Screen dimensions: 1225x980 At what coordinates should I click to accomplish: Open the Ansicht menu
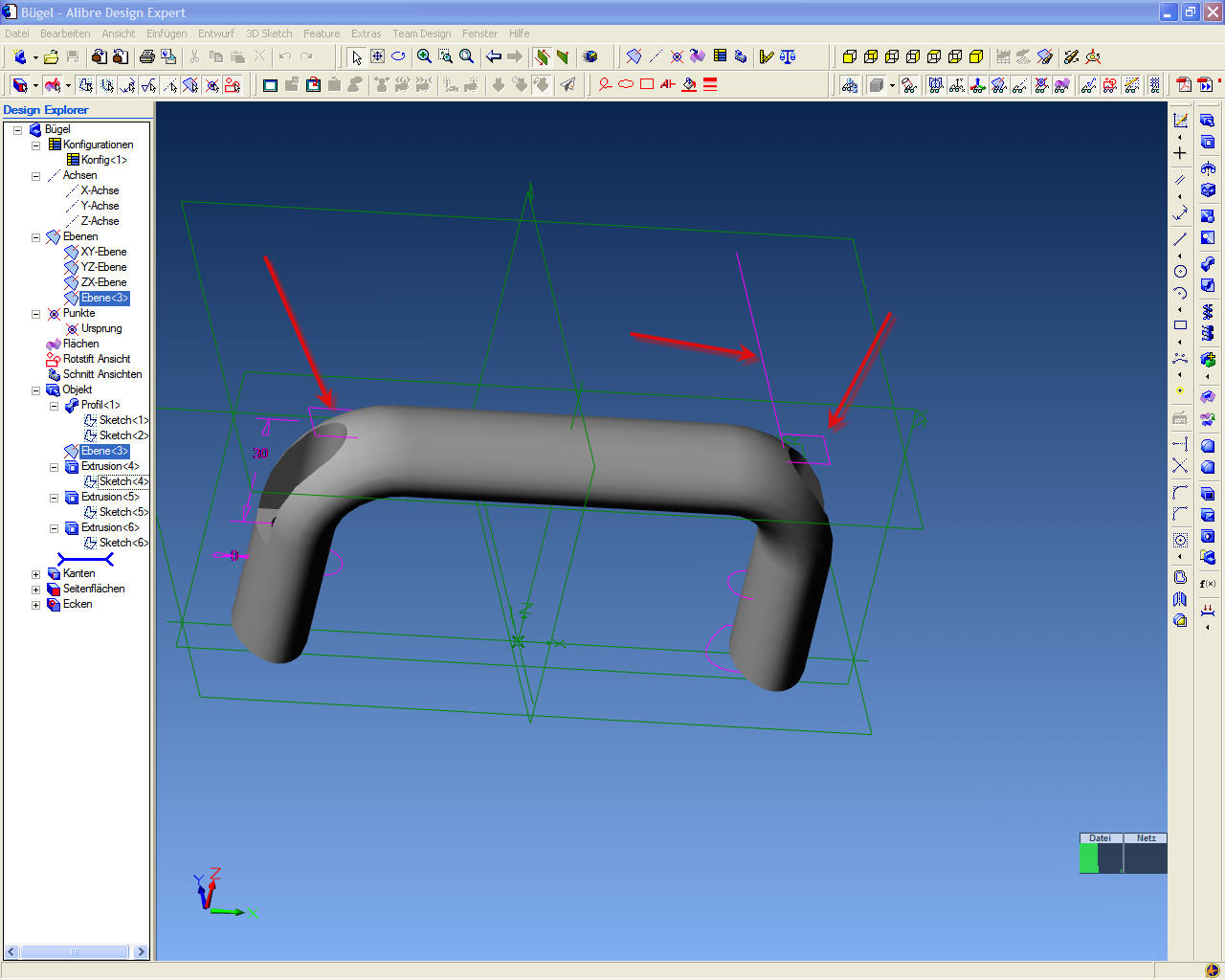coord(119,33)
